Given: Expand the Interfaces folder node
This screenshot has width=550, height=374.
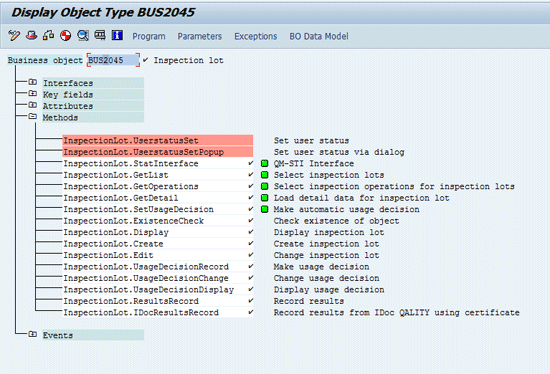Looking at the screenshot, I should pyautogui.click(x=33, y=82).
